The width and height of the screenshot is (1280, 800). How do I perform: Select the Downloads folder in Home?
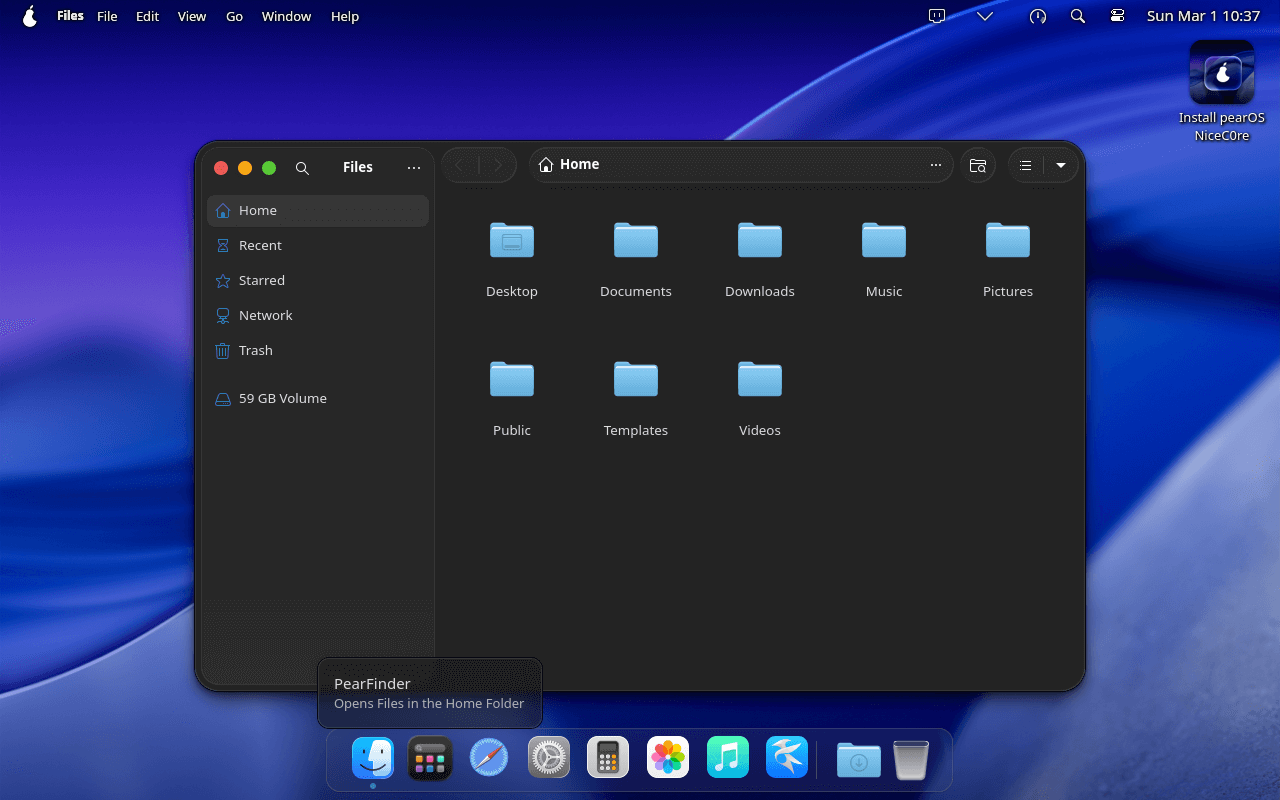coord(760,258)
